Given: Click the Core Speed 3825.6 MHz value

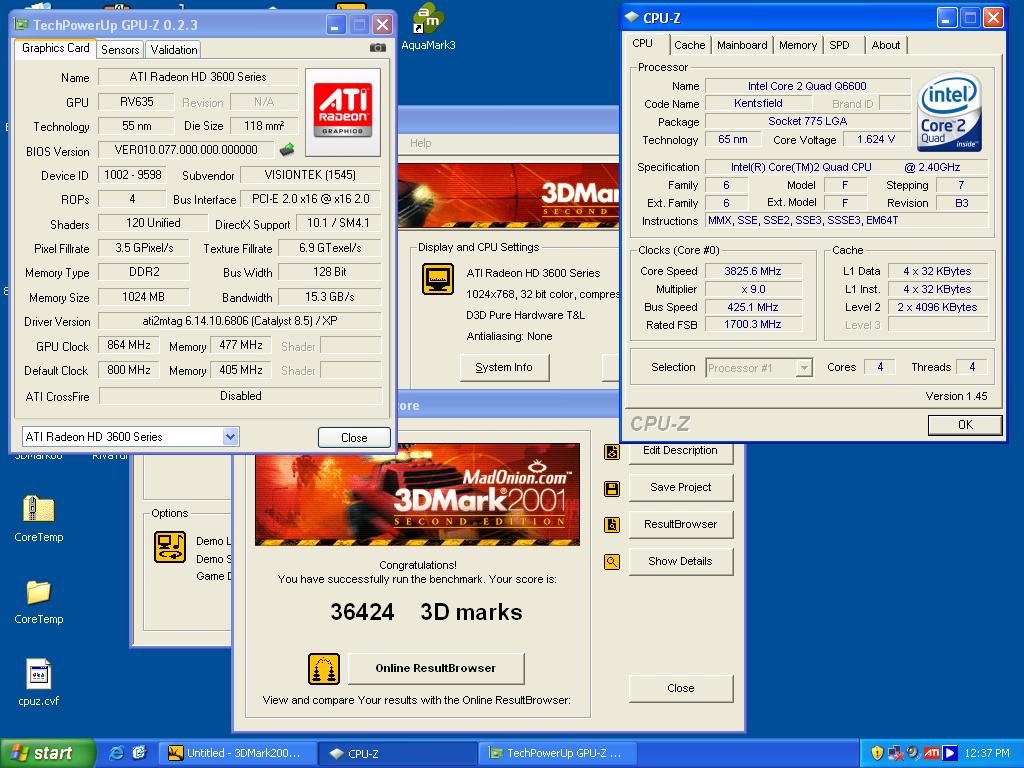Looking at the screenshot, I should [x=753, y=271].
